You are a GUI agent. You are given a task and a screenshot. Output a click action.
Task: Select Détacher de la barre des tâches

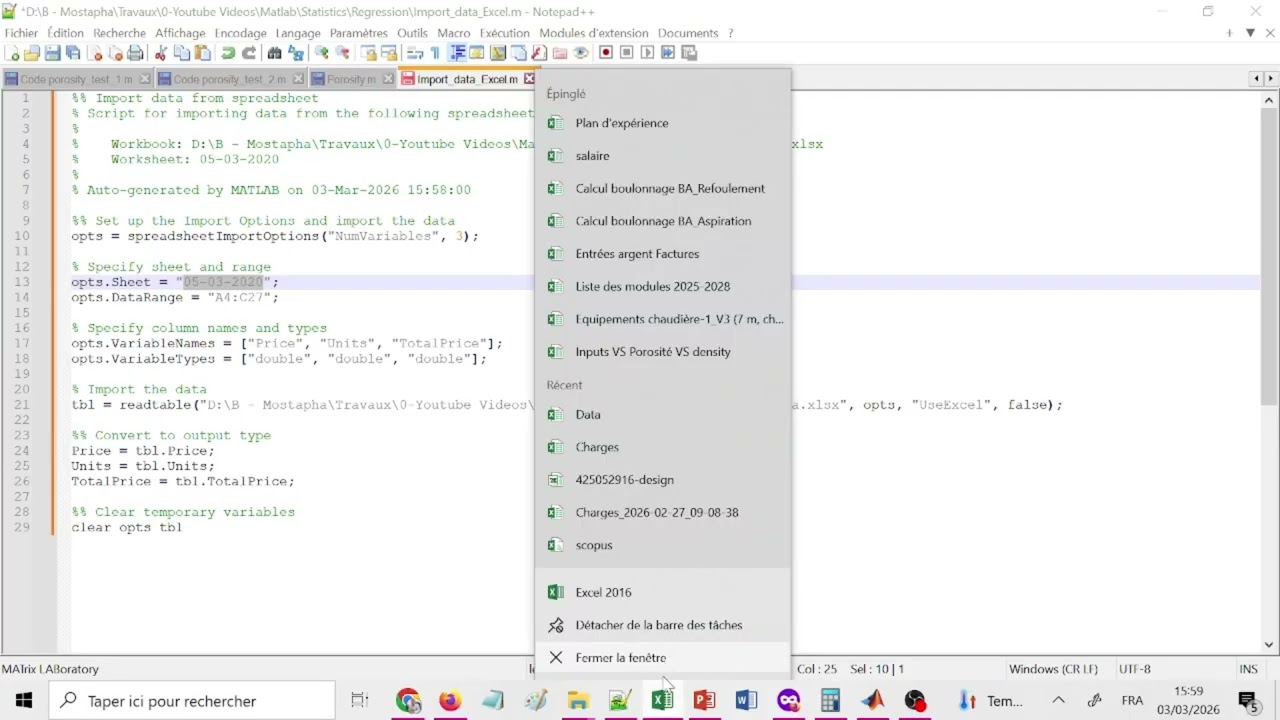663,625
